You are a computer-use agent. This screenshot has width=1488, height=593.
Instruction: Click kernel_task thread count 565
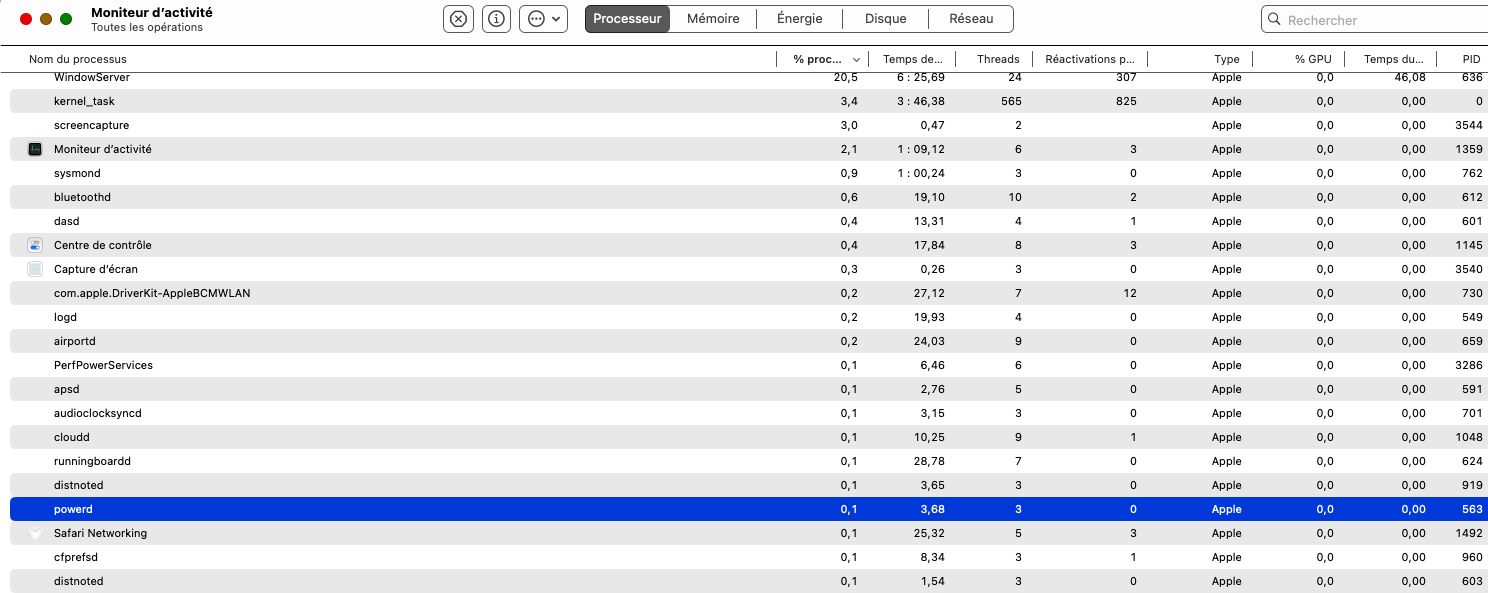tap(1011, 101)
